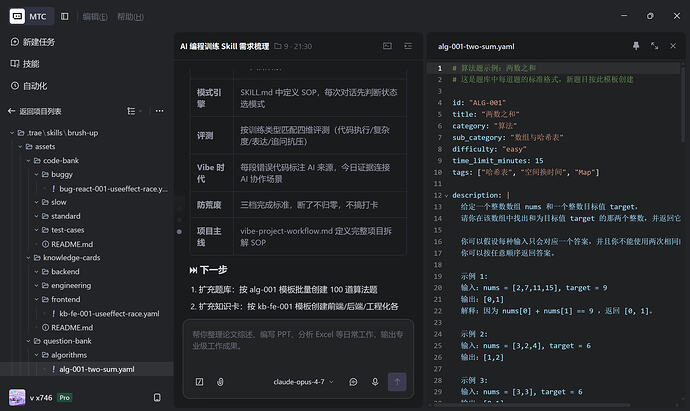Click the MTC app logo icon

pyautogui.click(x=17, y=16)
